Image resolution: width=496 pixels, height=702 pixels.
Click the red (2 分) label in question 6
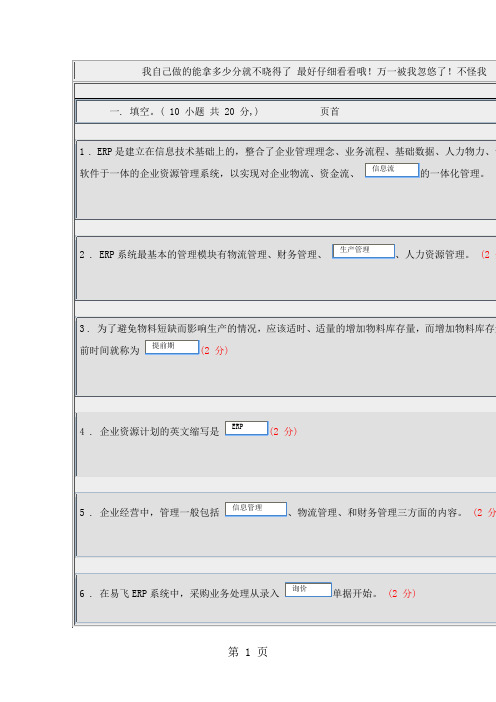coord(402,594)
